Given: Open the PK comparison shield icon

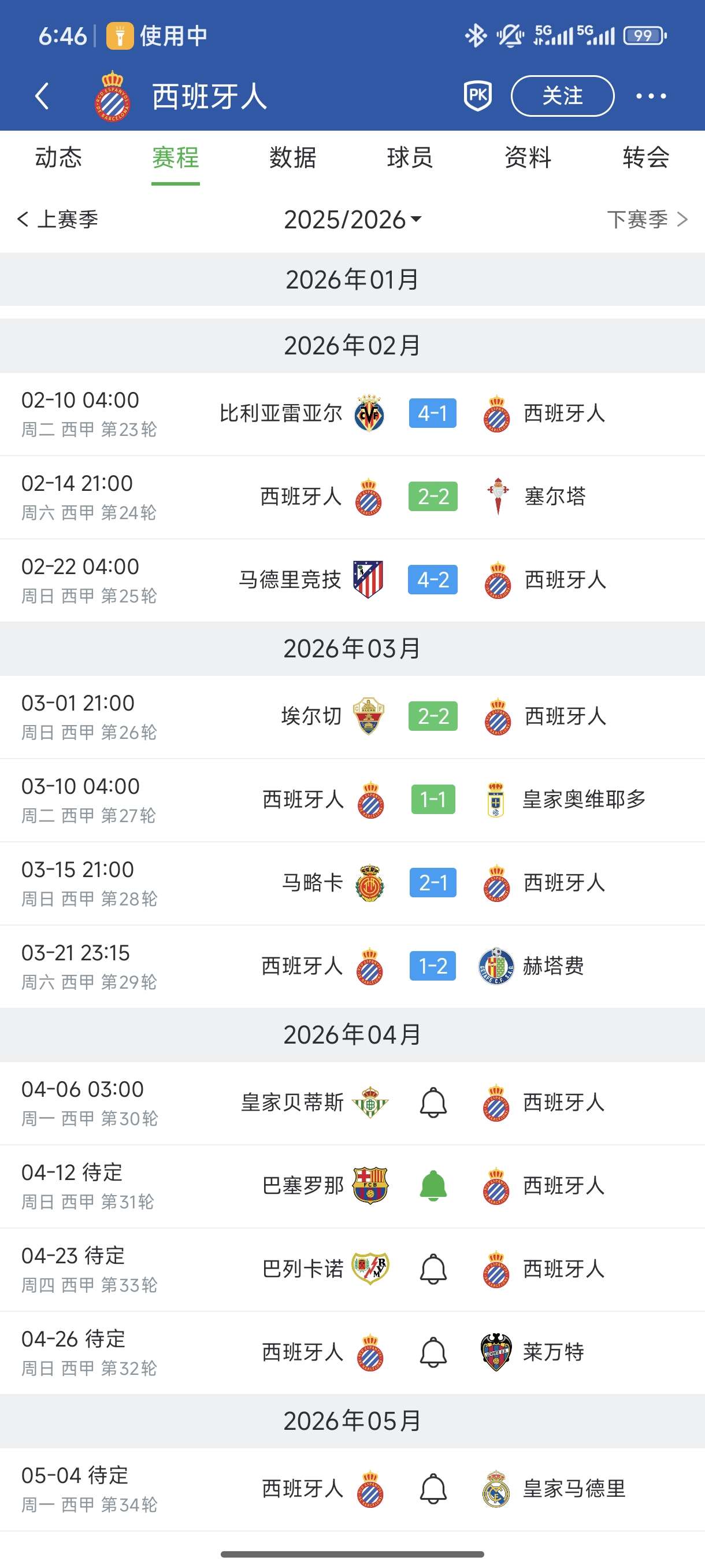Looking at the screenshot, I should click(x=477, y=95).
